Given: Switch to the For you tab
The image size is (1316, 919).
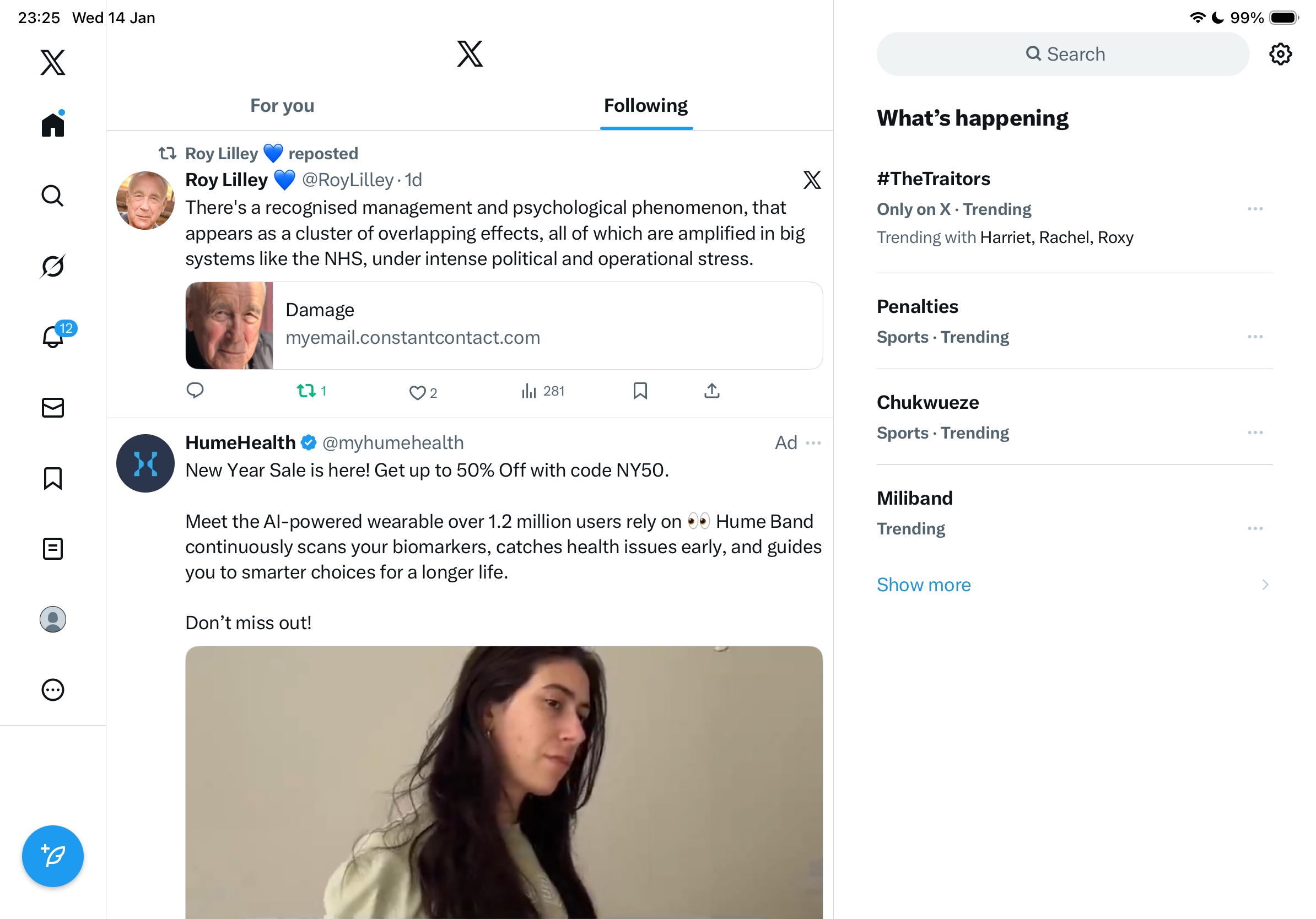Looking at the screenshot, I should coord(282,105).
